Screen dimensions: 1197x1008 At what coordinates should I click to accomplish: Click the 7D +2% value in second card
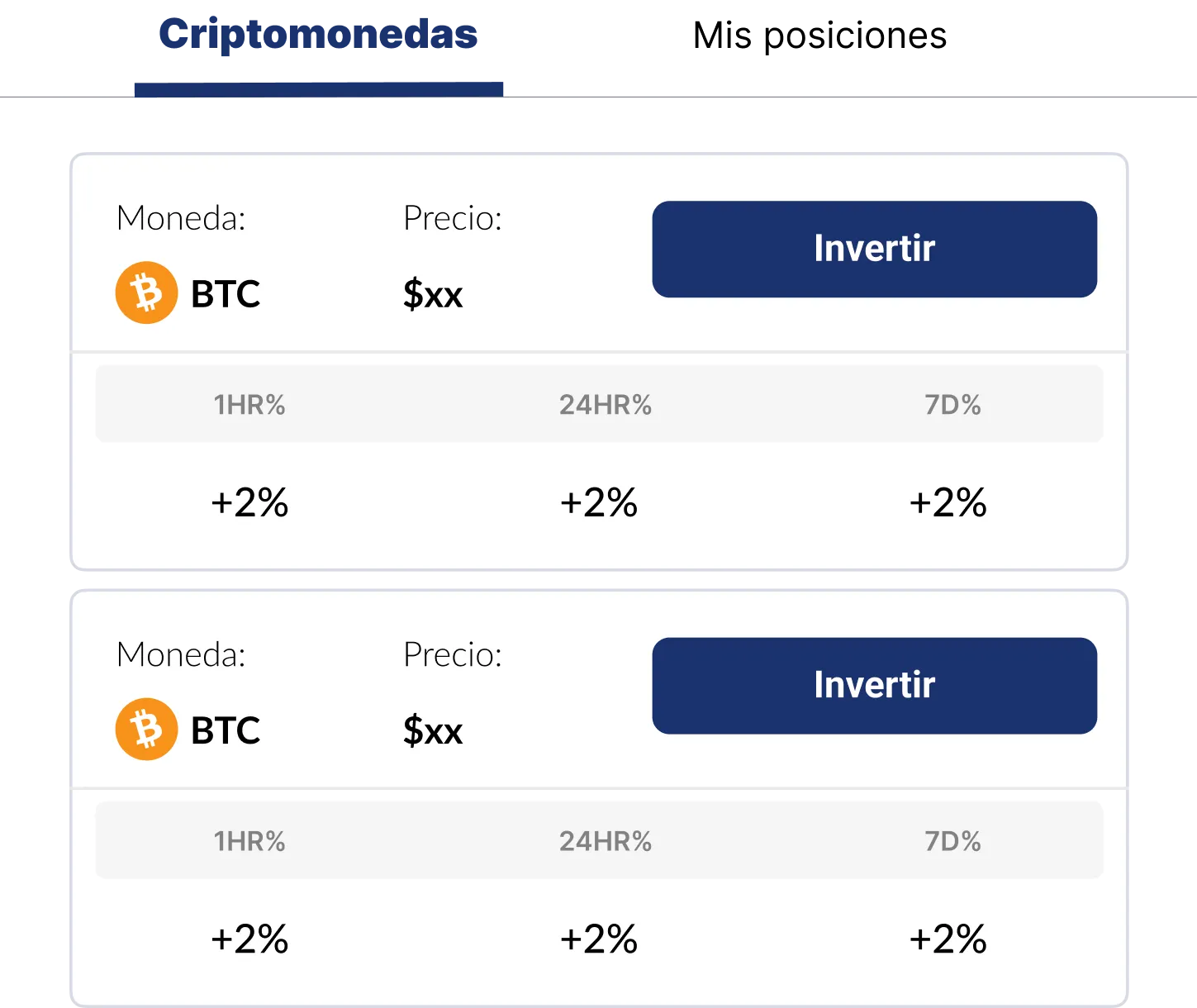click(948, 939)
